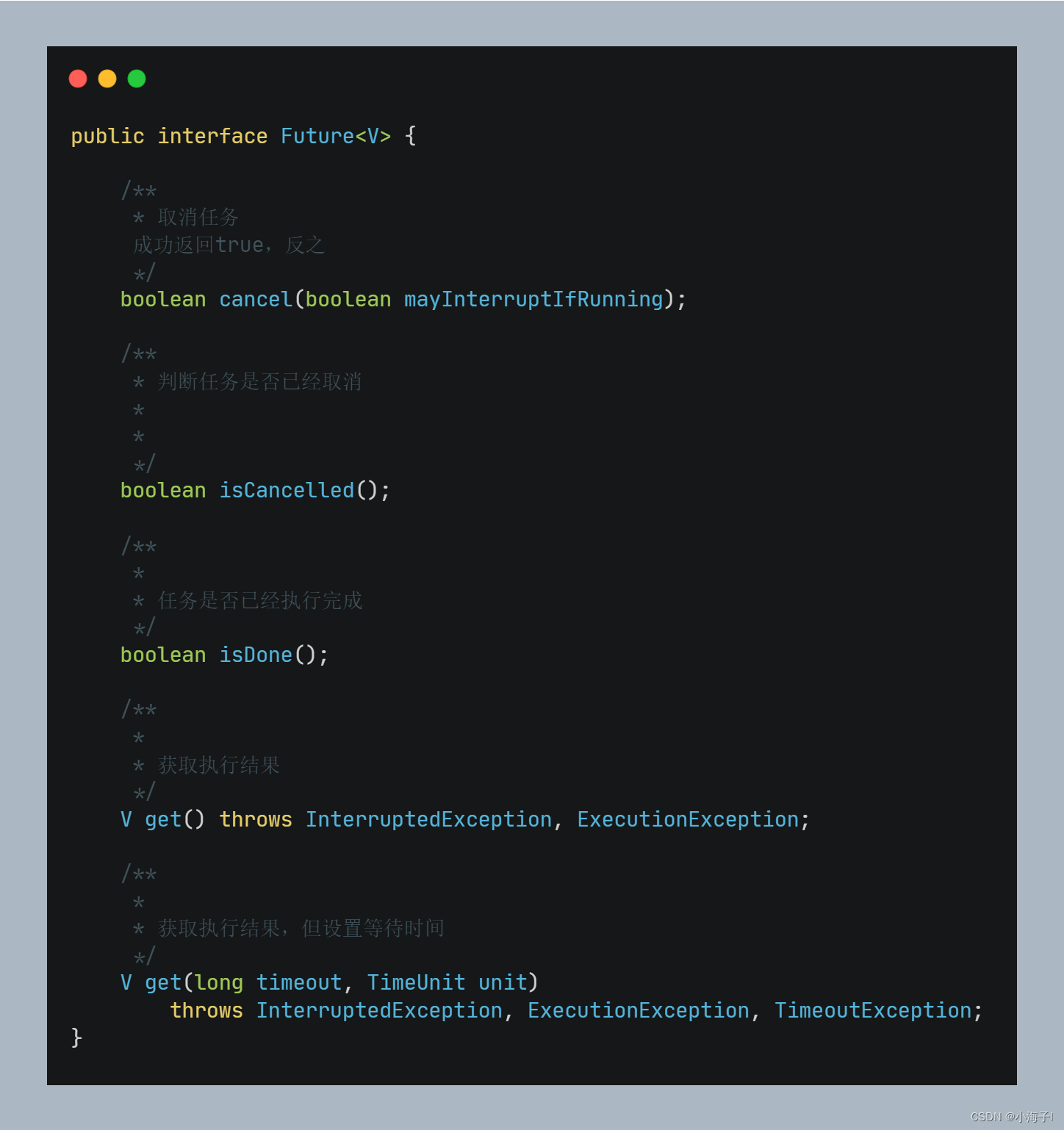Click the 'cancel' method name
The image size is (1064, 1130).
point(256,299)
